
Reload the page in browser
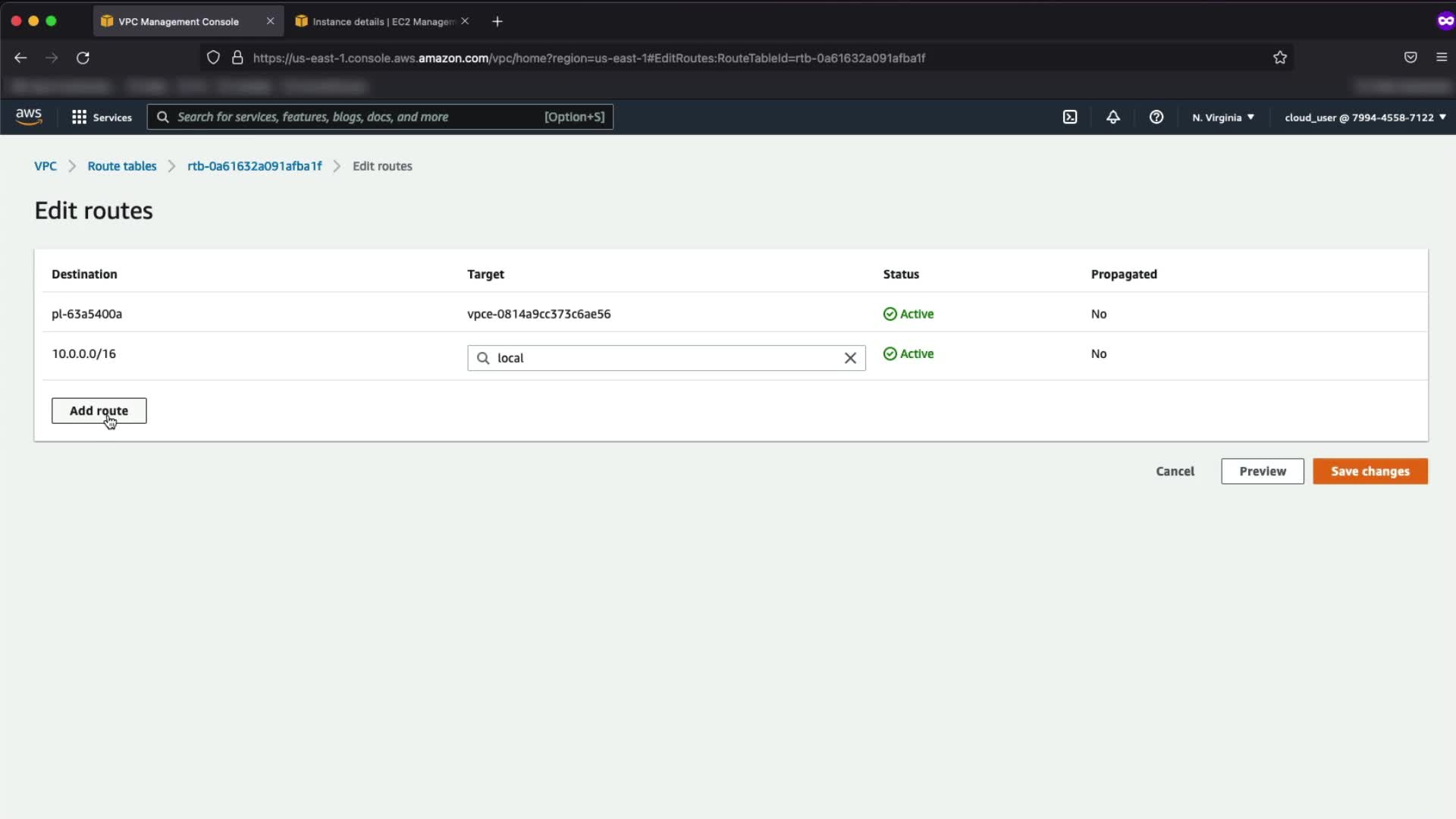pyautogui.click(x=83, y=58)
